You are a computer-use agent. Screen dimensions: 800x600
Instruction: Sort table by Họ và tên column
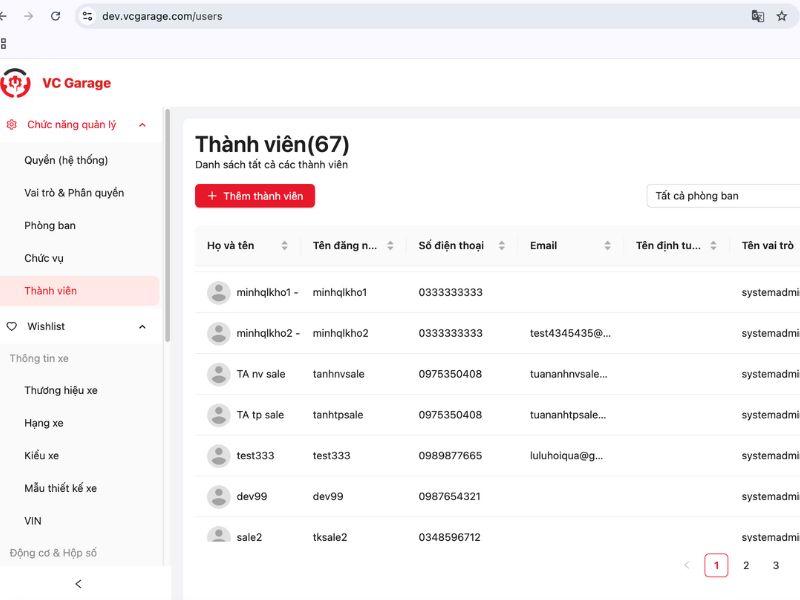(284, 246)
